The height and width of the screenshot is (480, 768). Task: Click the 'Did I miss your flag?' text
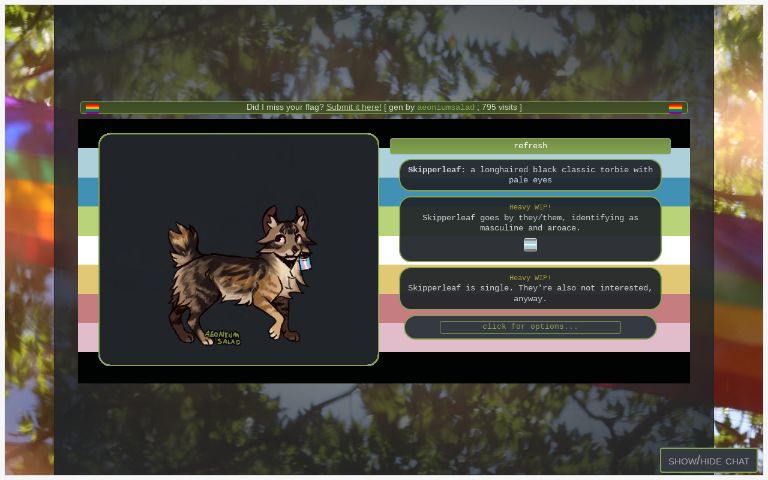pos(285,107)
